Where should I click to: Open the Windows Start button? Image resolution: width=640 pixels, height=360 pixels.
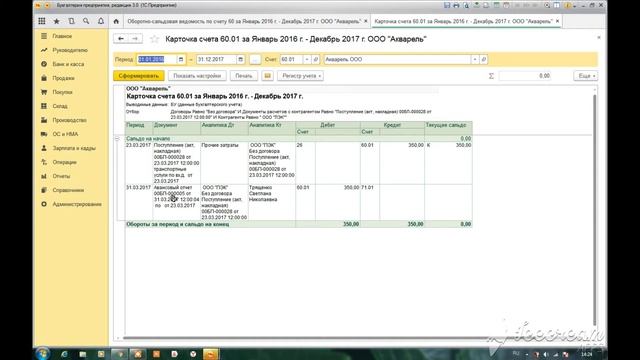42,353
